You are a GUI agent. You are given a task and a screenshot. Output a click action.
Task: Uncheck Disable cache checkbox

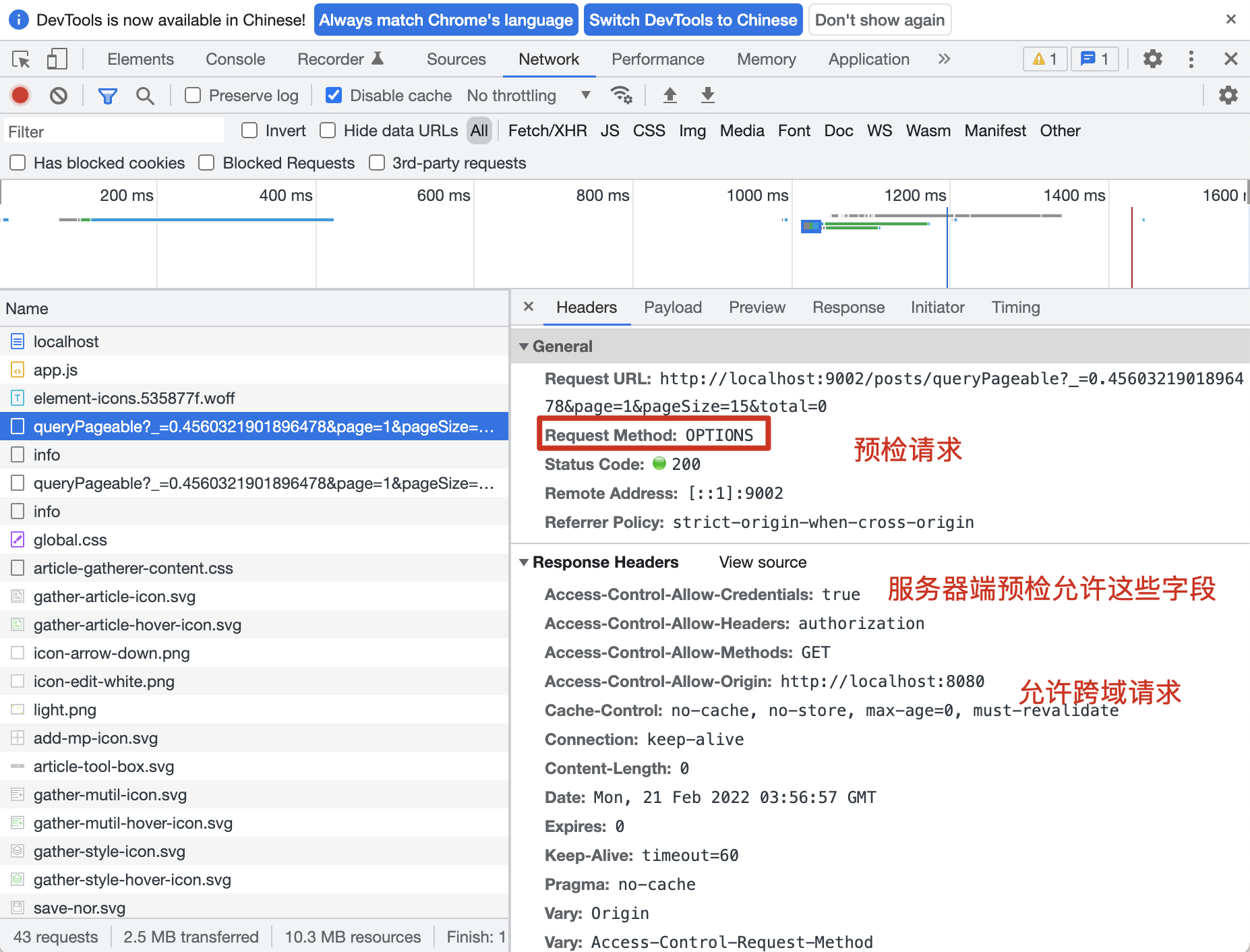coord(334,96)
